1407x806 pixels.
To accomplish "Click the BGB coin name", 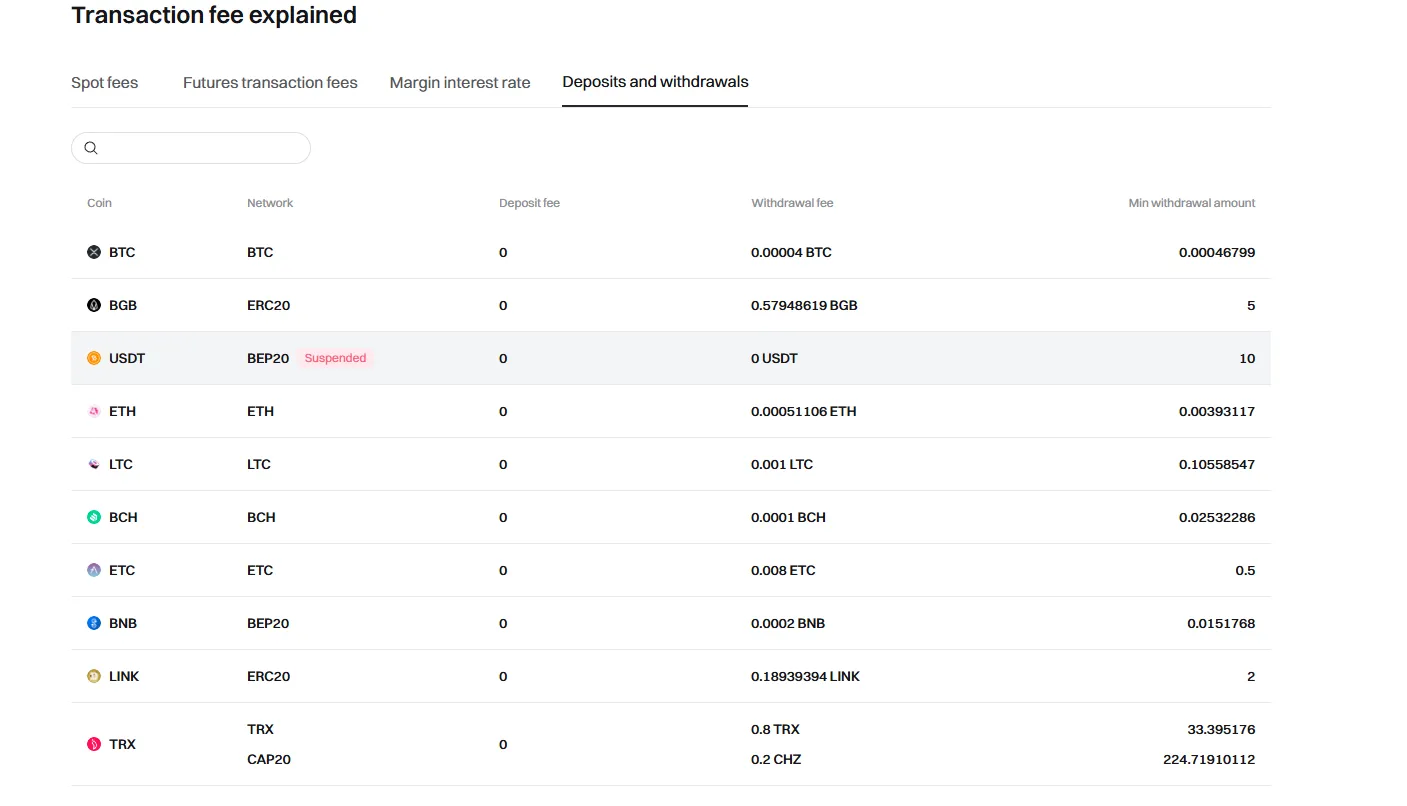I will pyautogui.click(x=123, y=305).
